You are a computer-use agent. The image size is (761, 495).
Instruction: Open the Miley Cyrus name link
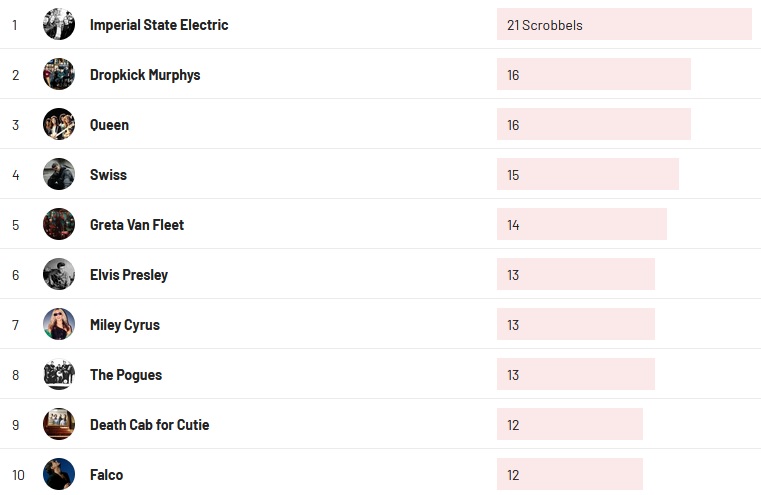[125, 325]
